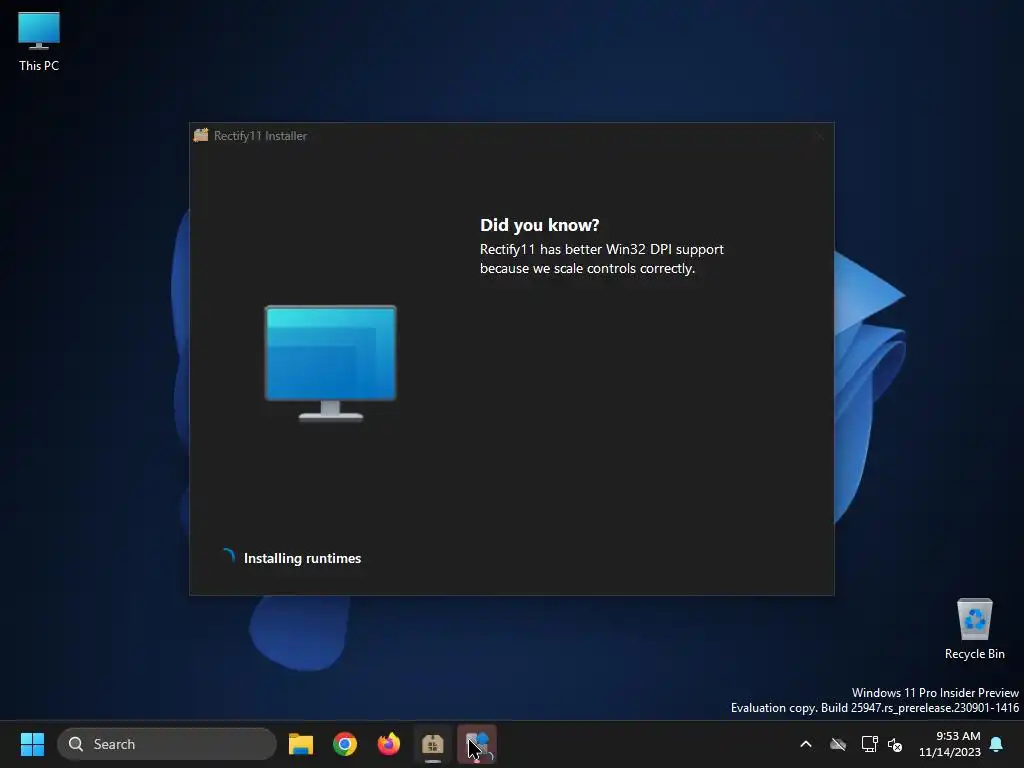This screenshot has height=768, width=1024.
Task: Click the monitor illustration in installer
Action: (330, 363)
